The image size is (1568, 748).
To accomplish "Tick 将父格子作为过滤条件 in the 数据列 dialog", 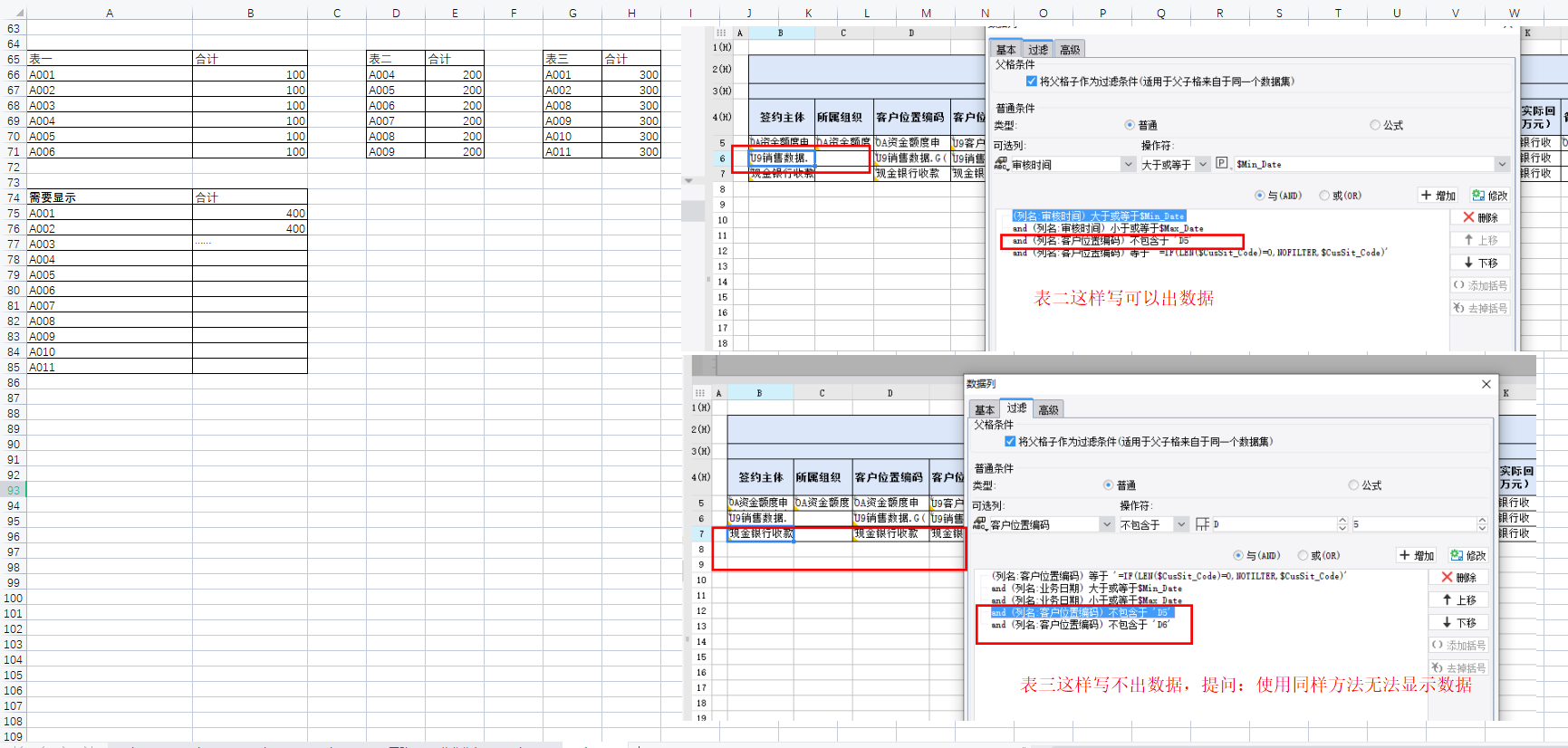I will 1010,442.
